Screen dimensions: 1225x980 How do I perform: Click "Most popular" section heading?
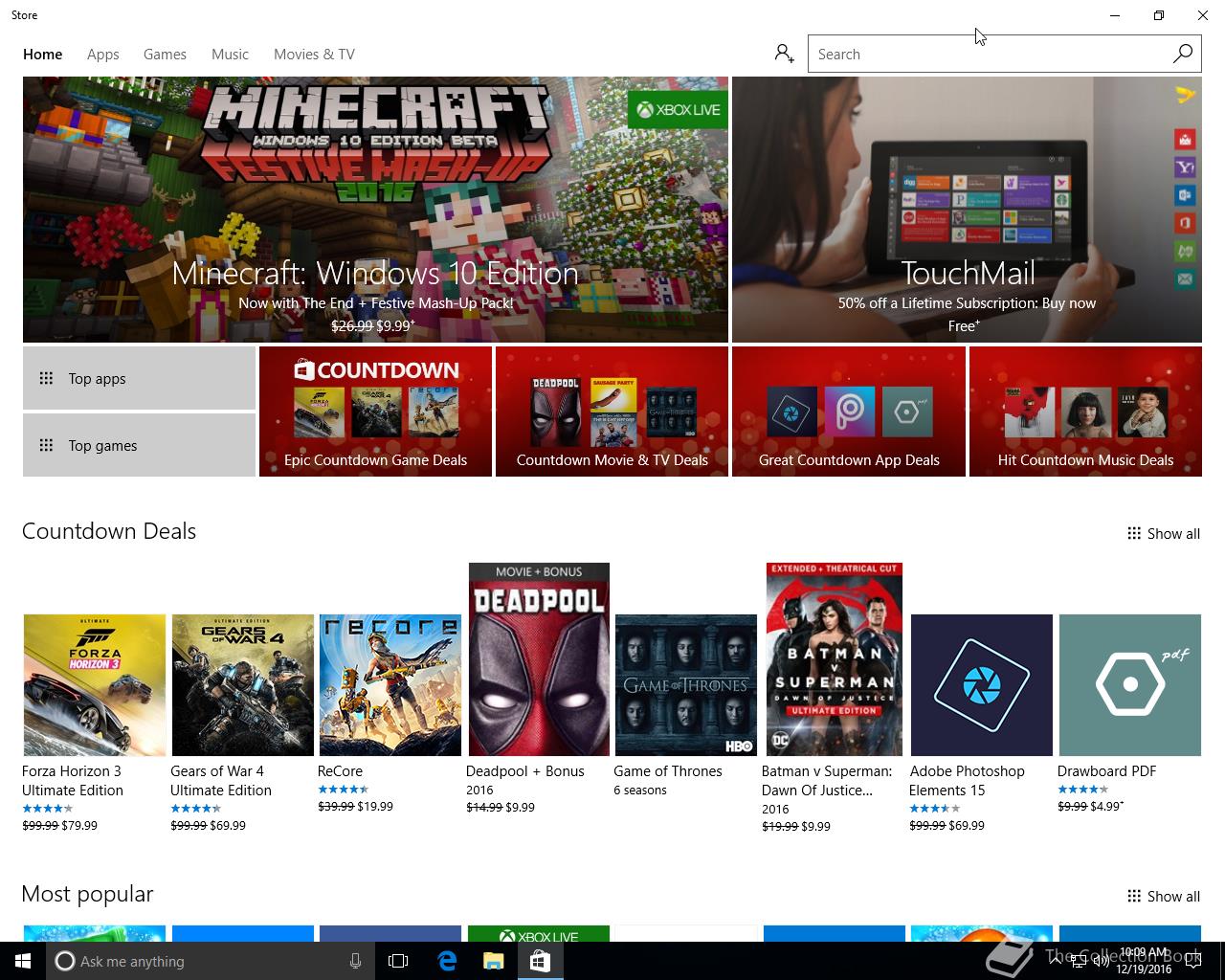(87, 894)
